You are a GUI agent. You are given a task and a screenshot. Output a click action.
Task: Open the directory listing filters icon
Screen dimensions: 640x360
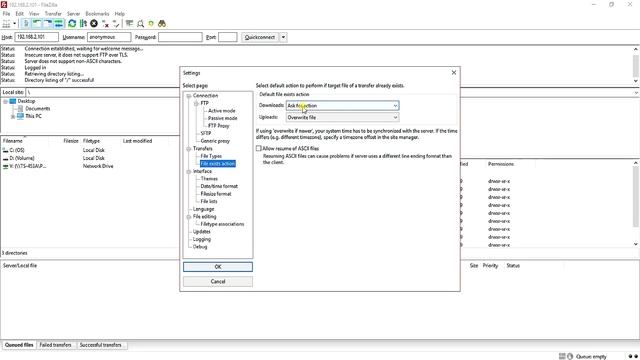coord(129,24)
